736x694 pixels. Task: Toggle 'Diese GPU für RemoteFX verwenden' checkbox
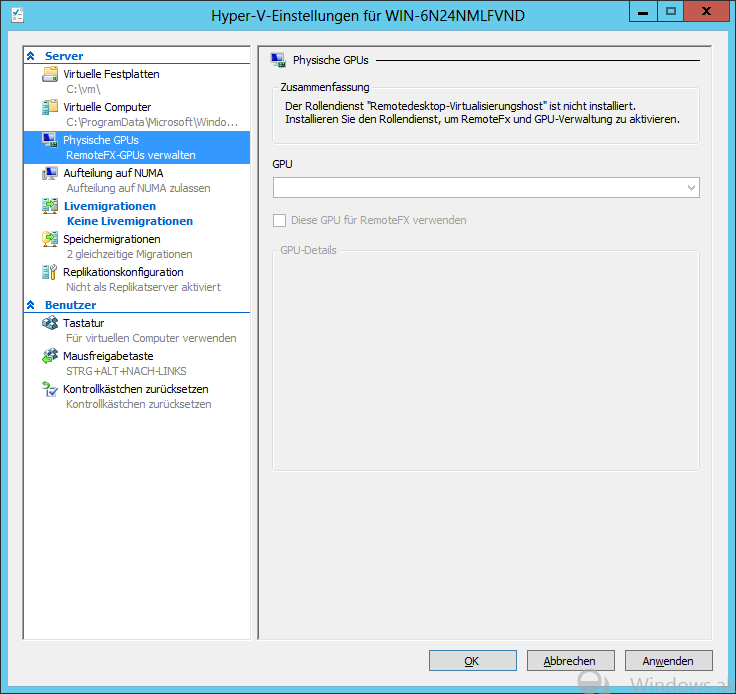(280, 220)
